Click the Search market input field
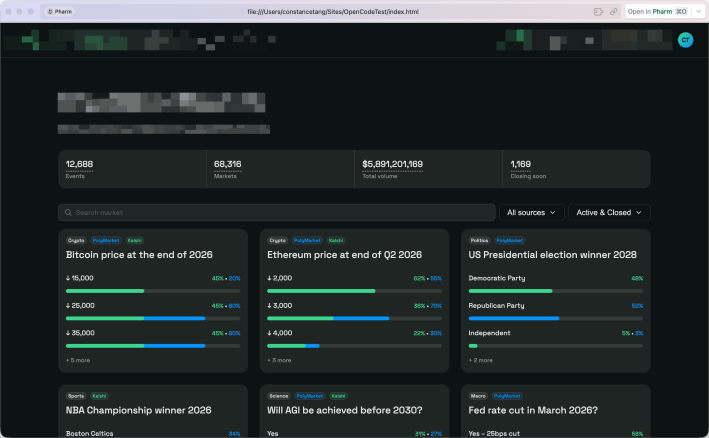The width and height of the screenshot is (709, 438). click(x=280, y=213)
